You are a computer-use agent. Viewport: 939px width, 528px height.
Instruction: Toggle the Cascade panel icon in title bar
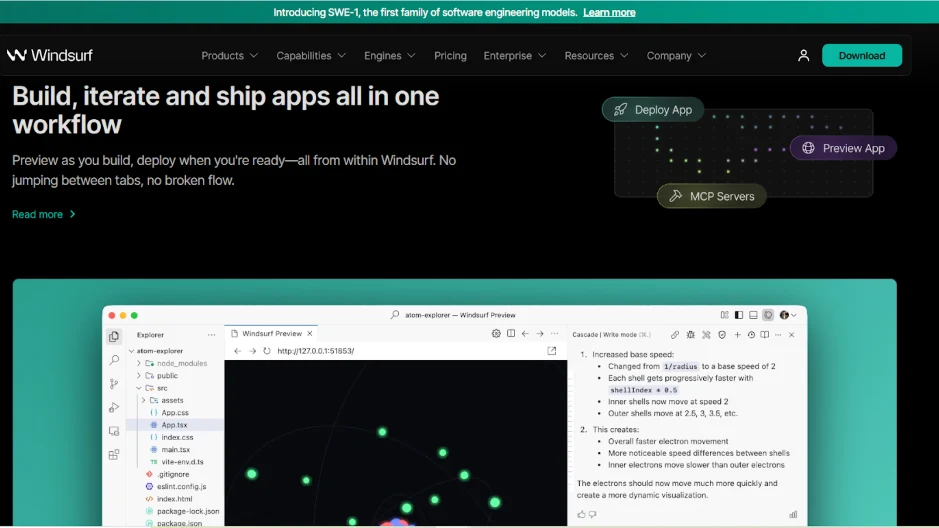point(768,315)
